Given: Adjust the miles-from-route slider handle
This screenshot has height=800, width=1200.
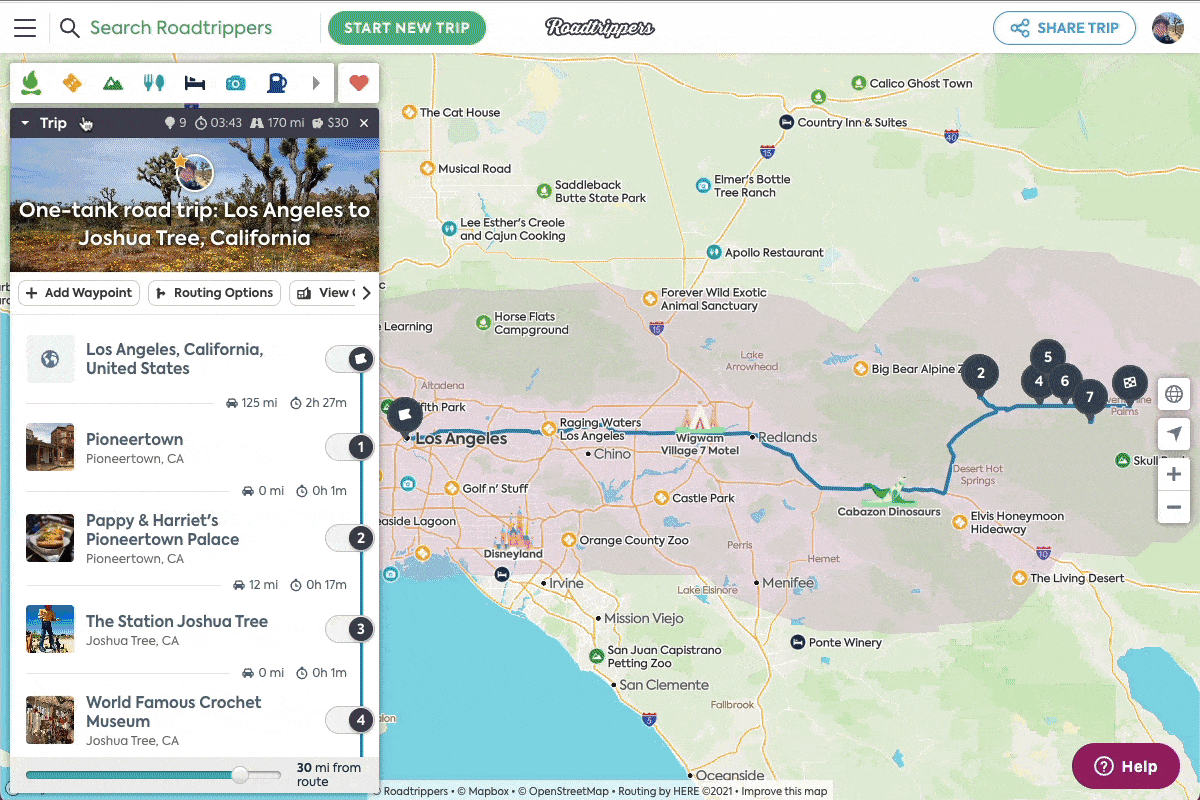Looking at the screenshot, I should click(x=240, y=775).
